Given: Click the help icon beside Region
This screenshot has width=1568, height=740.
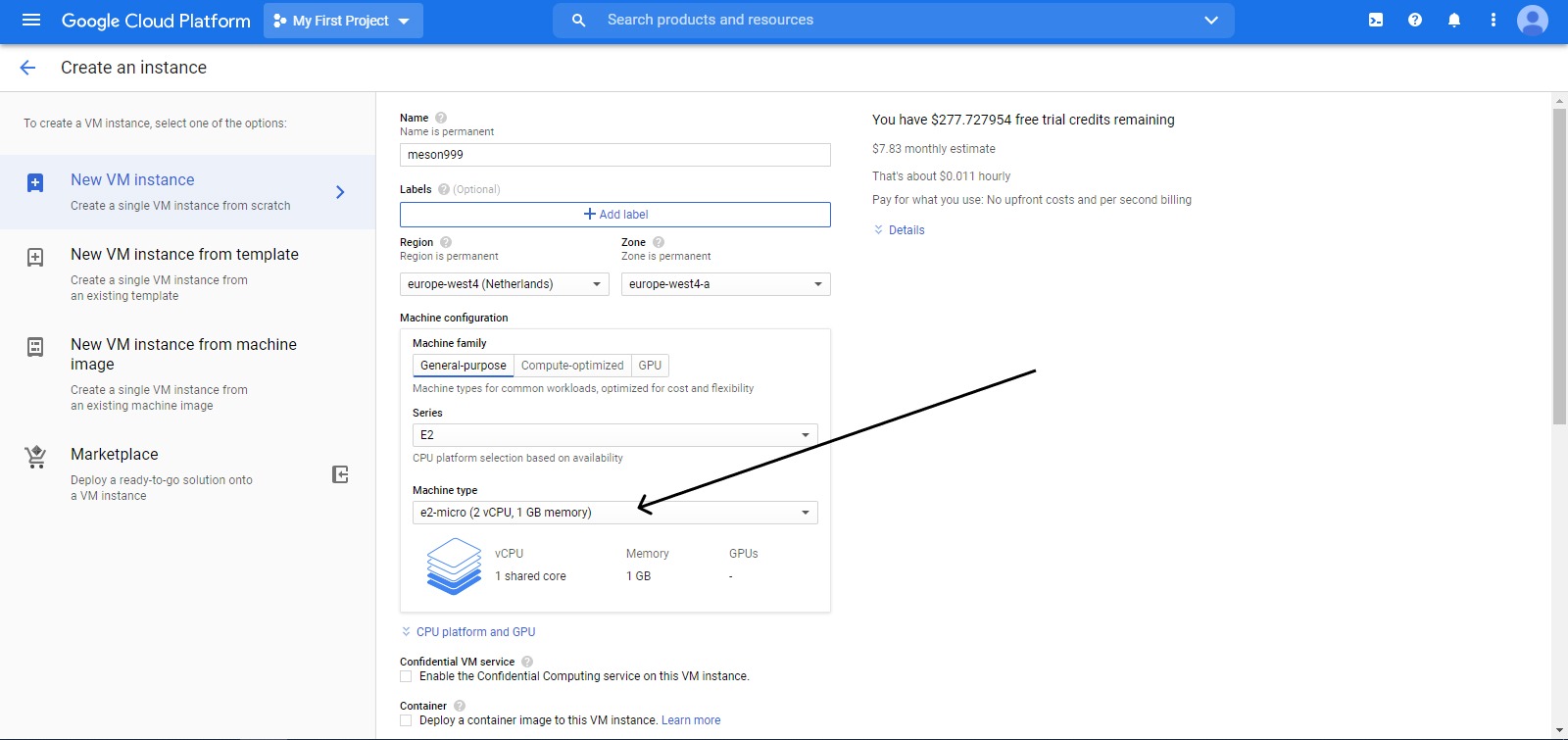Looking at the screenshot, I should tap(446, 242).
